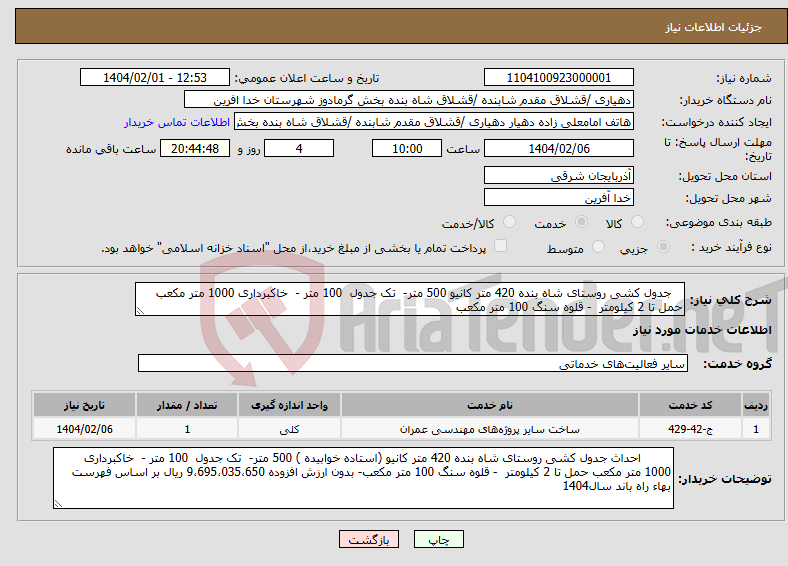Click the تاریخ نیاز column header

(x=84, y=405)
